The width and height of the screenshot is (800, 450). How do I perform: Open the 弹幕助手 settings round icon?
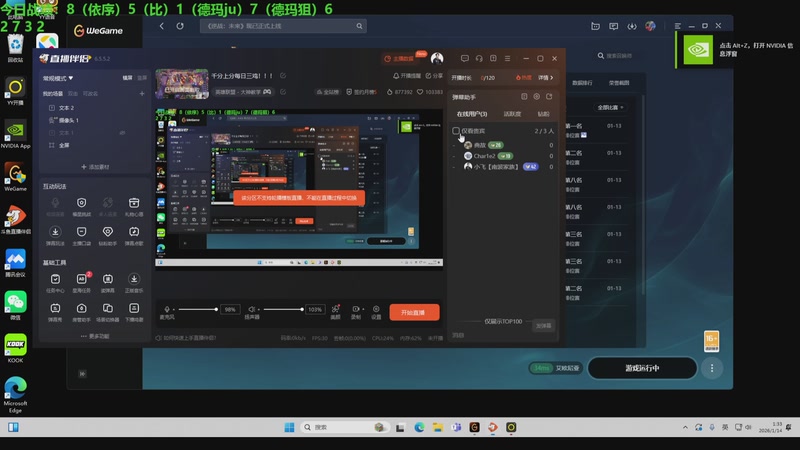(x=536, y=96)
